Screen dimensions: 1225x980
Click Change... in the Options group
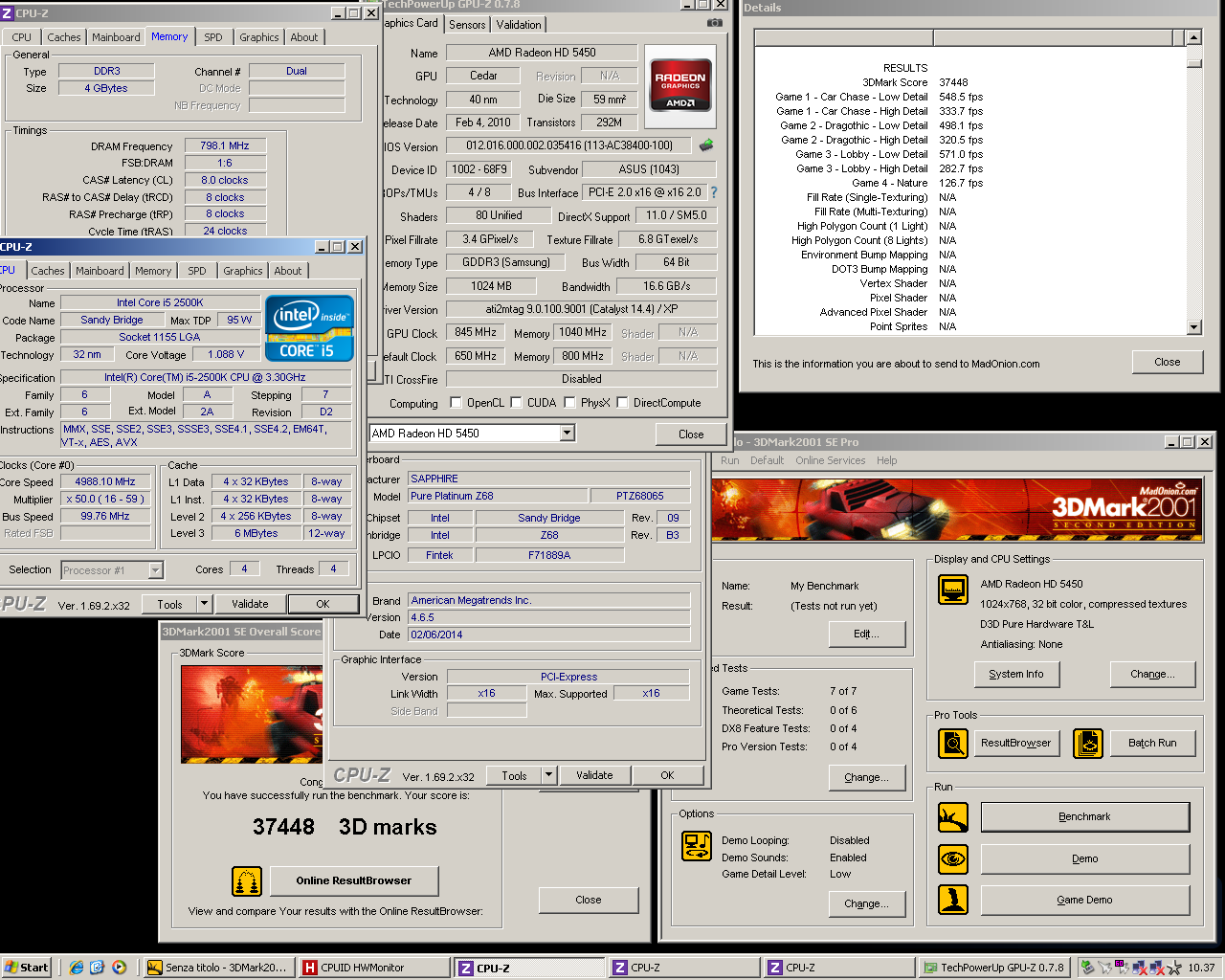[866, 903]
